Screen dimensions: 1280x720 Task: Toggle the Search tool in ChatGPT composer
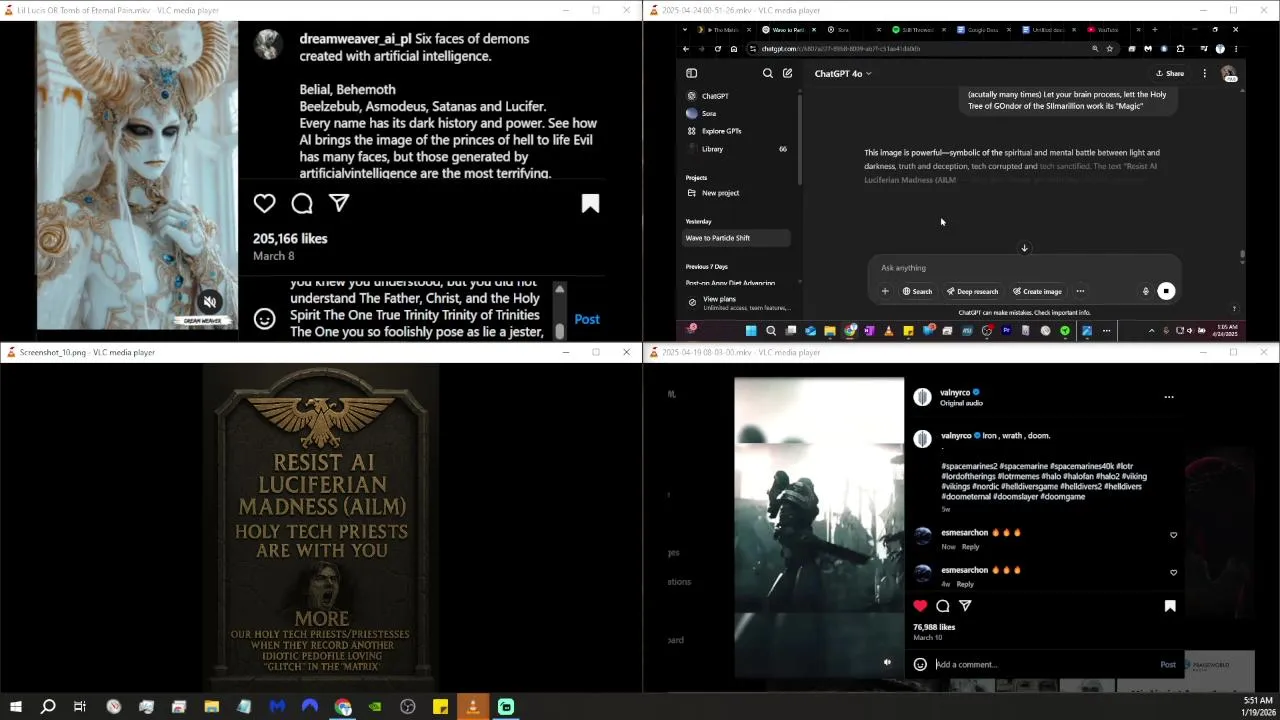pos(918,291)
